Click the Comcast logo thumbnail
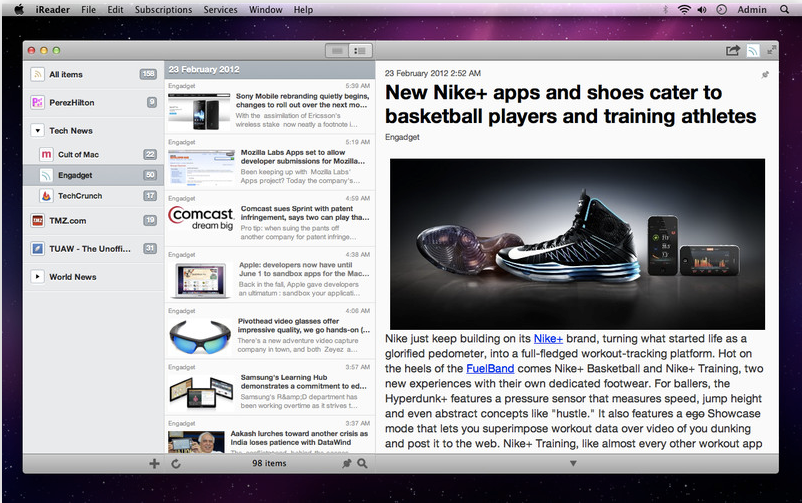802x503 pixels. pos(201,217)
